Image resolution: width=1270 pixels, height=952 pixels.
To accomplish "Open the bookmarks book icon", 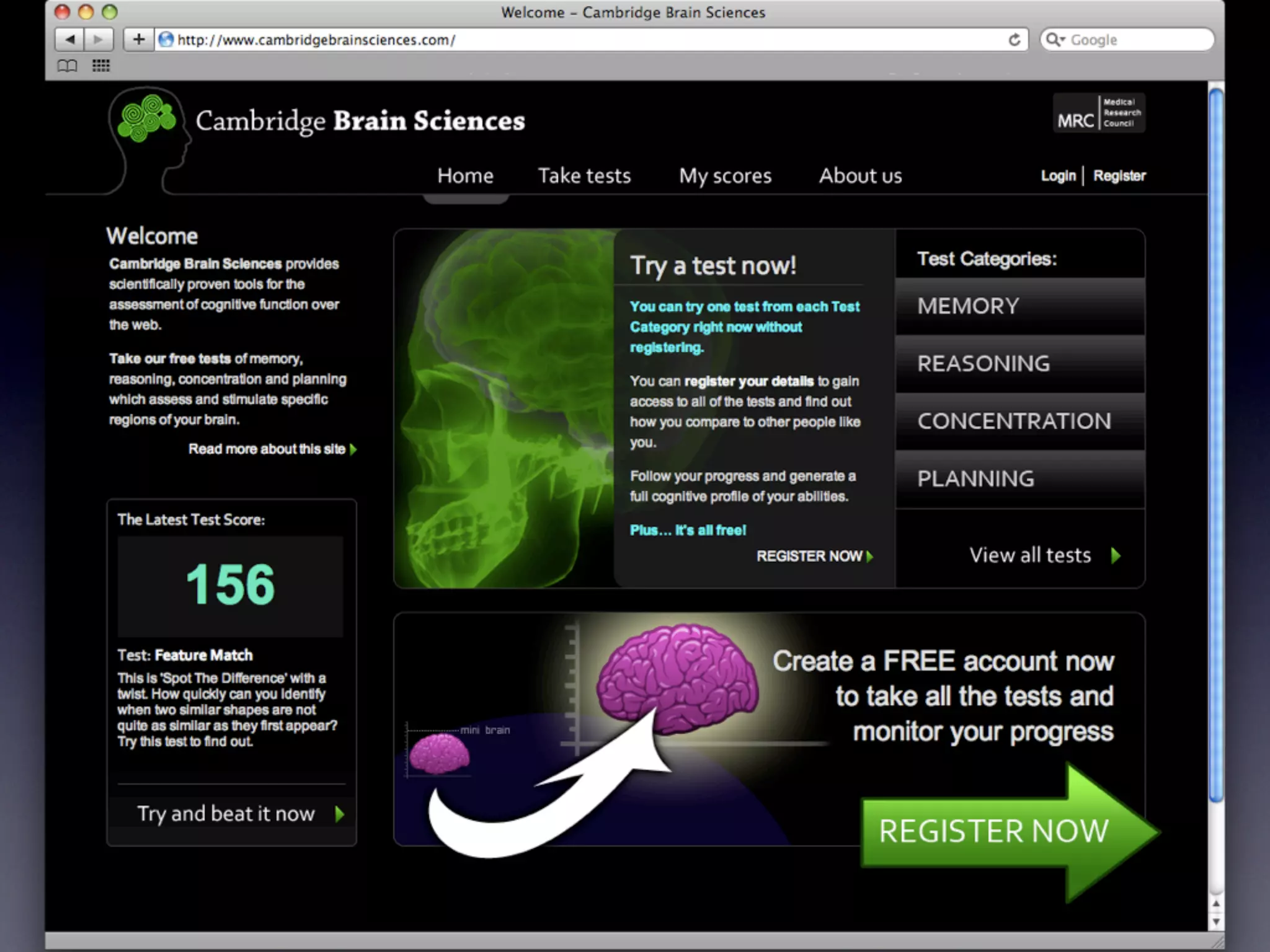I will point(67,66).
